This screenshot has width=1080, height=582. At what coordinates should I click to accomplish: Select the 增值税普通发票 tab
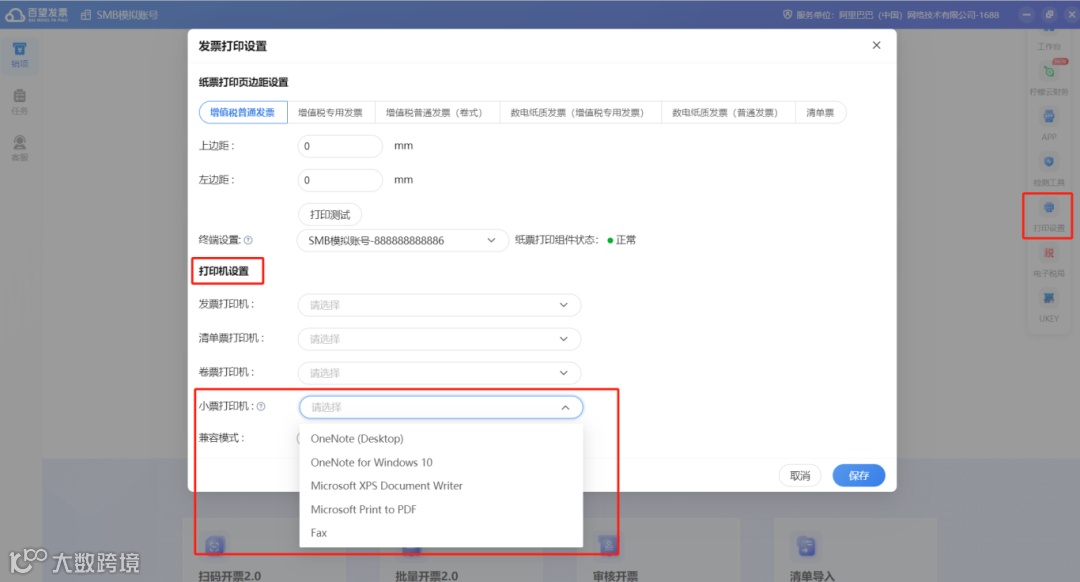coord(242,112)
